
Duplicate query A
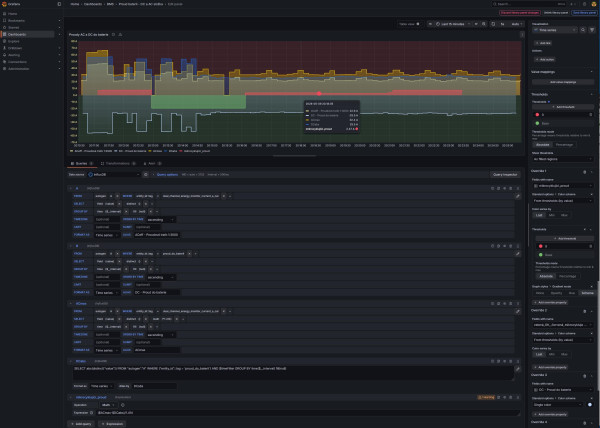[x=499, y=189]
